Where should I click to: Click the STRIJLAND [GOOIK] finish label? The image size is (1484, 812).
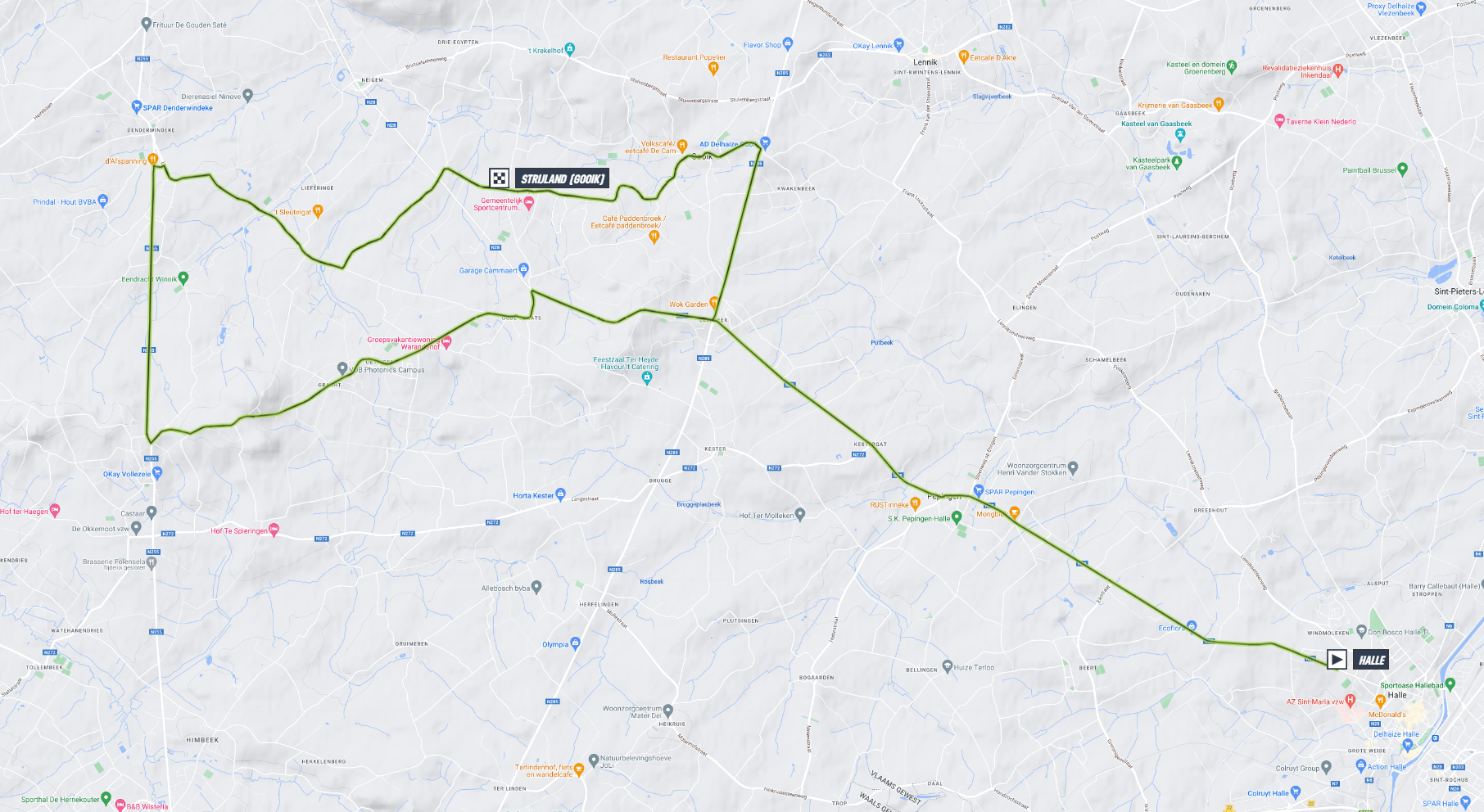(x=563, y=178)
